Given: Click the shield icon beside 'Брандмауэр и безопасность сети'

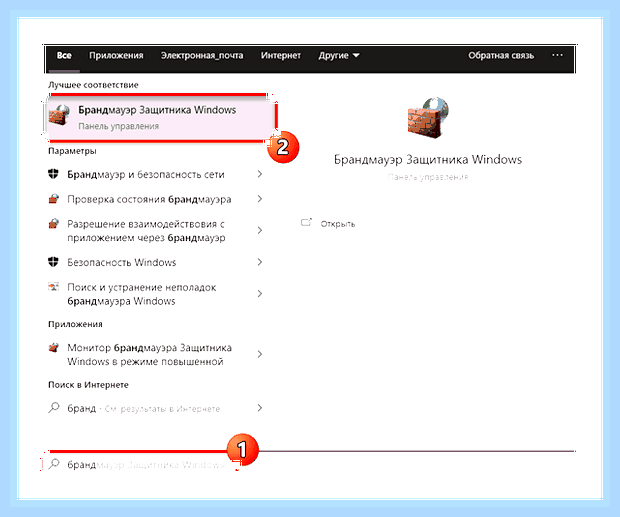Looking at the screenshot, I should coord(53,174).
